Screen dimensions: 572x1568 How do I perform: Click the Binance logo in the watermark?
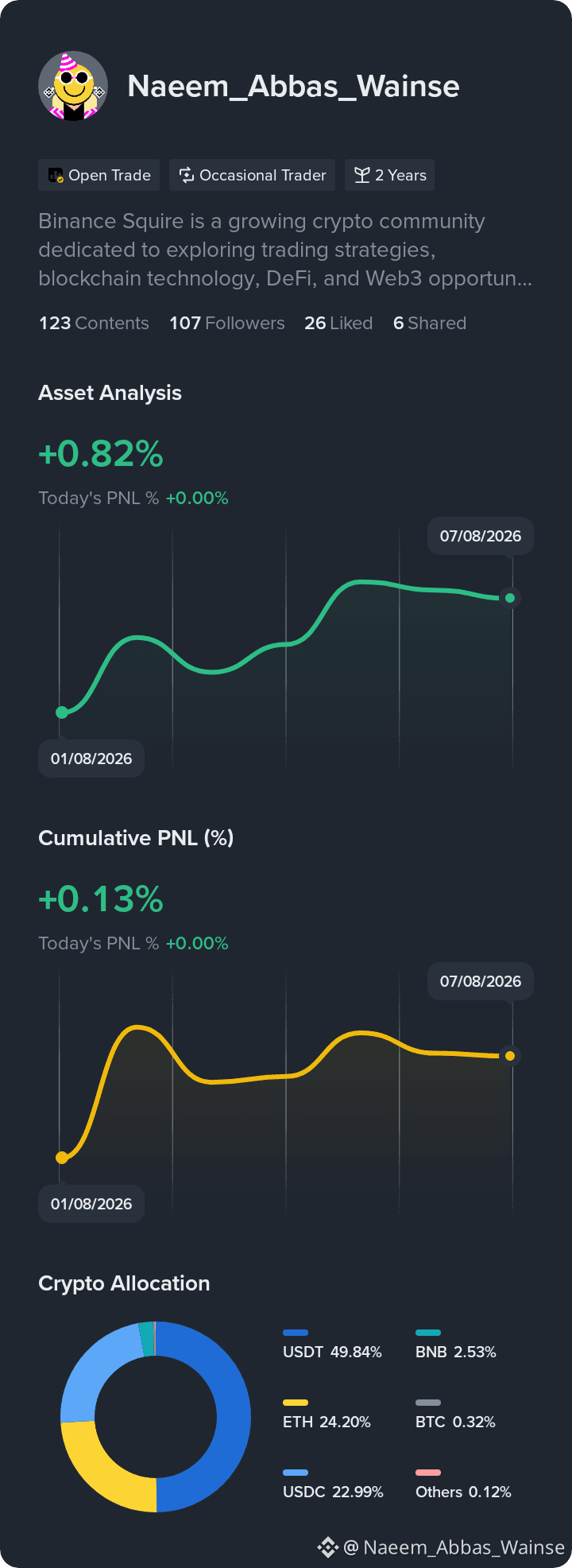(x=328, y=1547)
